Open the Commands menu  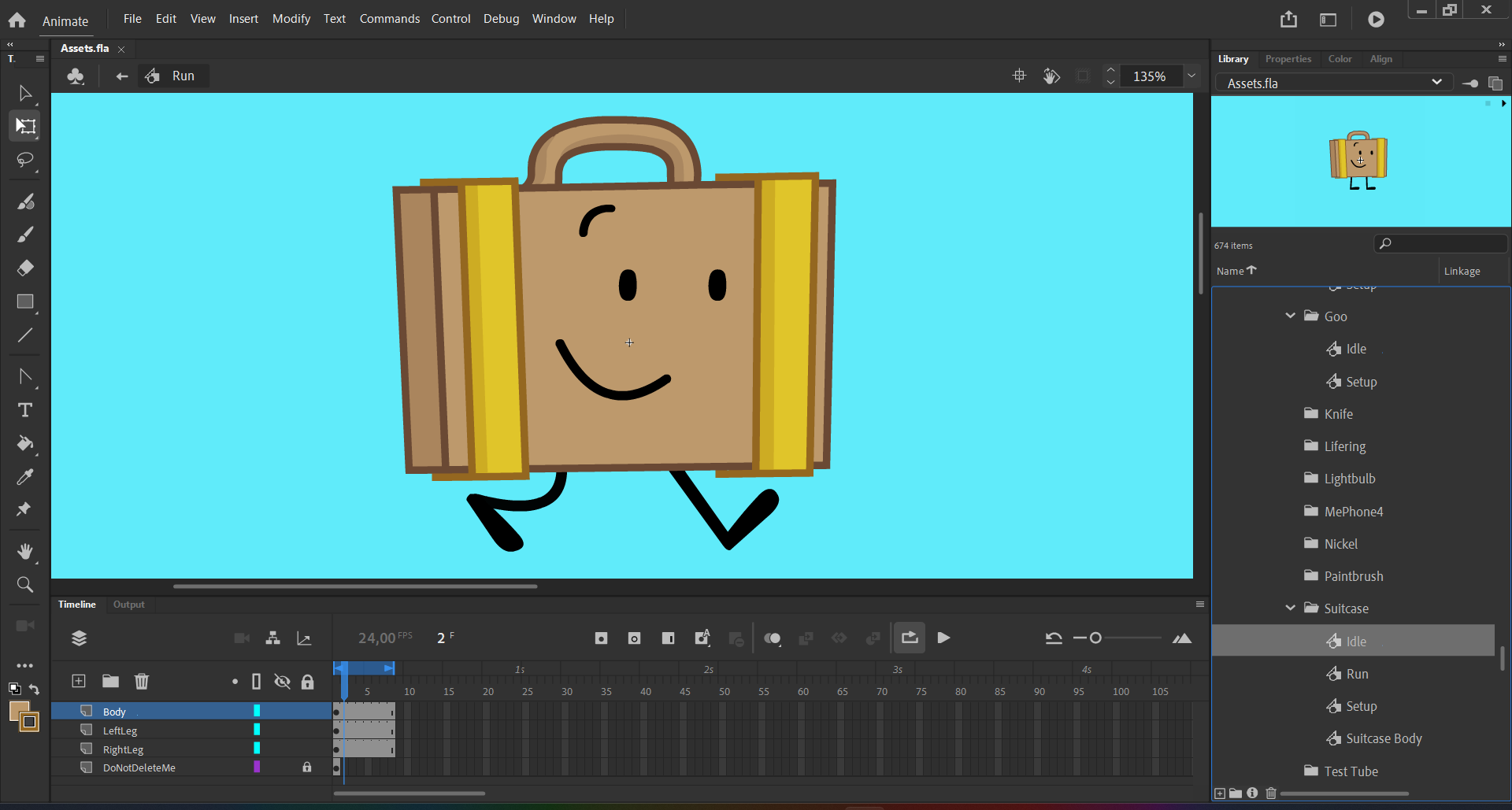pyautogui.click(x=390, y=19)
